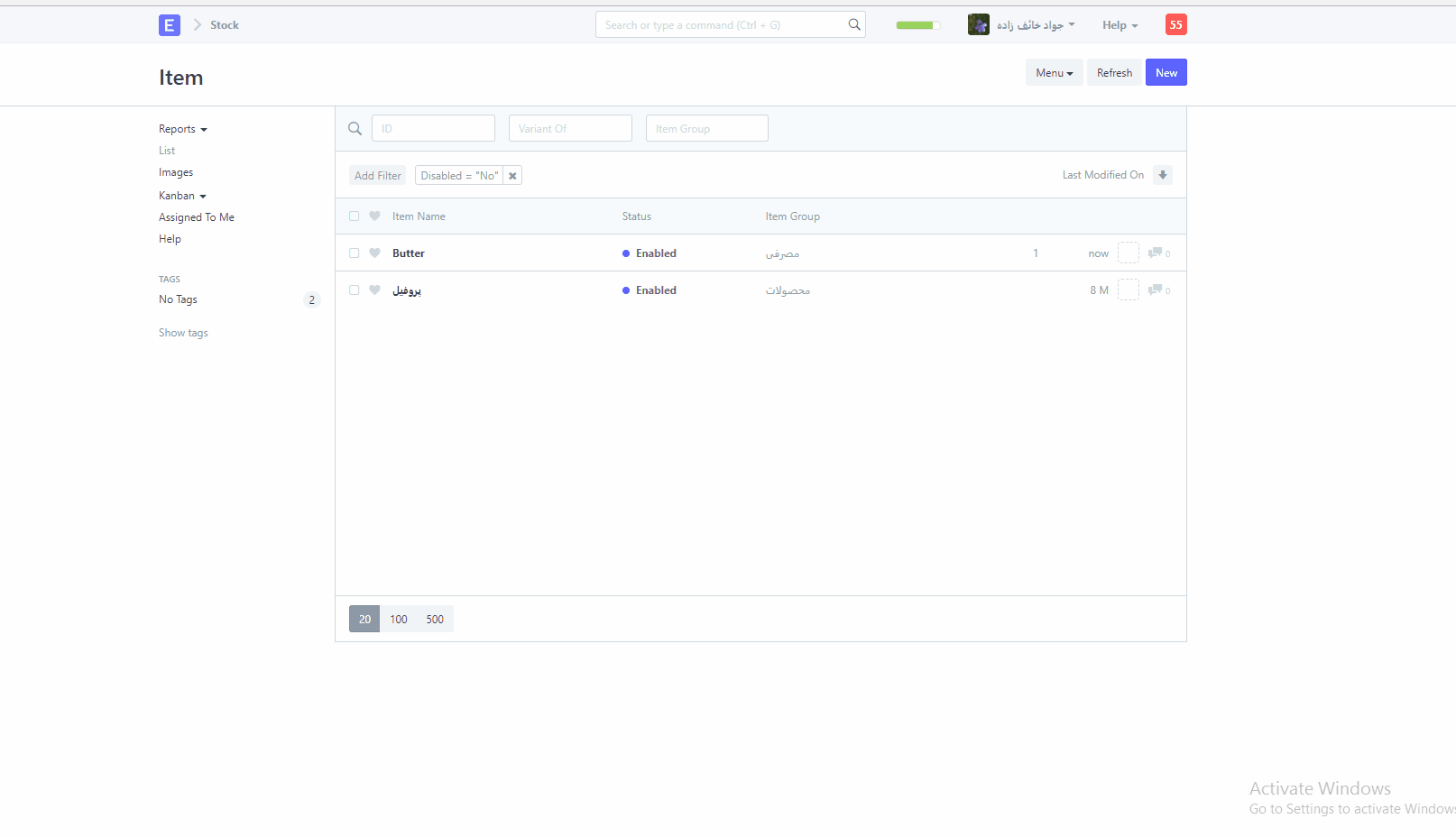Remove the Disabled = "No" filter

tap(512, 176)
